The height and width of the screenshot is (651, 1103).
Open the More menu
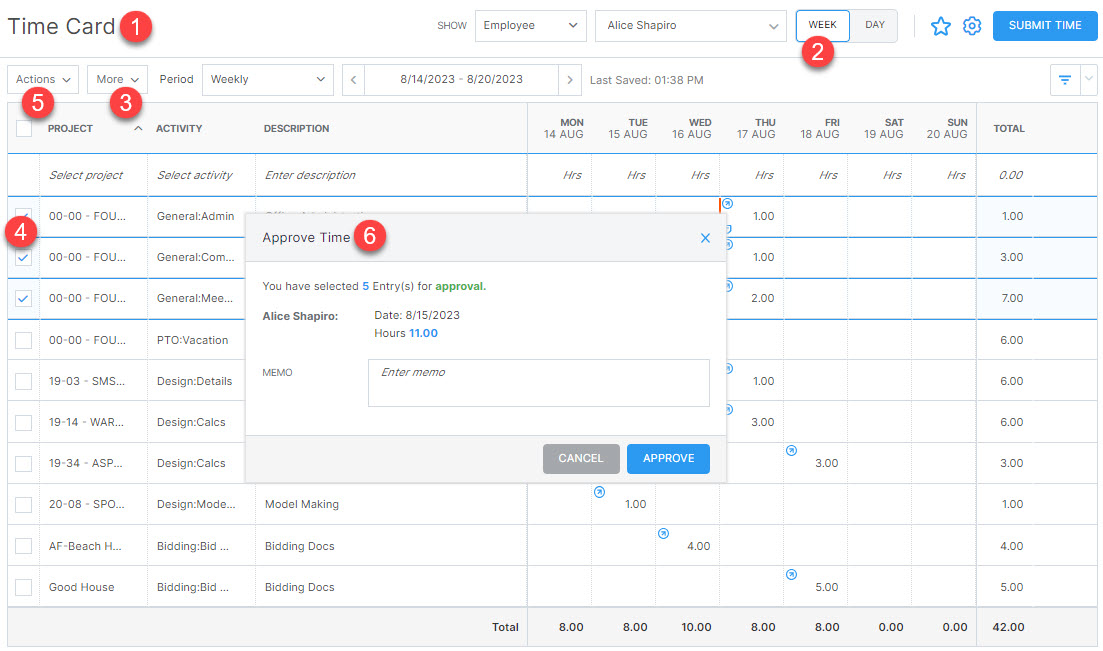pos(117,79)
